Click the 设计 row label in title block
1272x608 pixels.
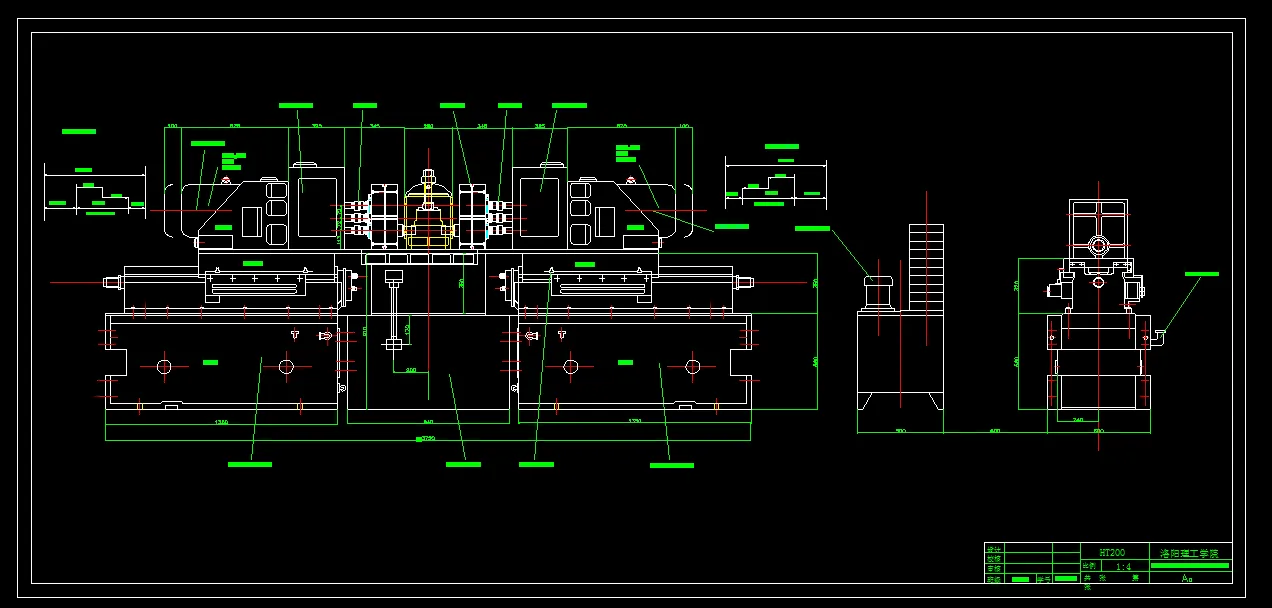click(x=993, y=548)
